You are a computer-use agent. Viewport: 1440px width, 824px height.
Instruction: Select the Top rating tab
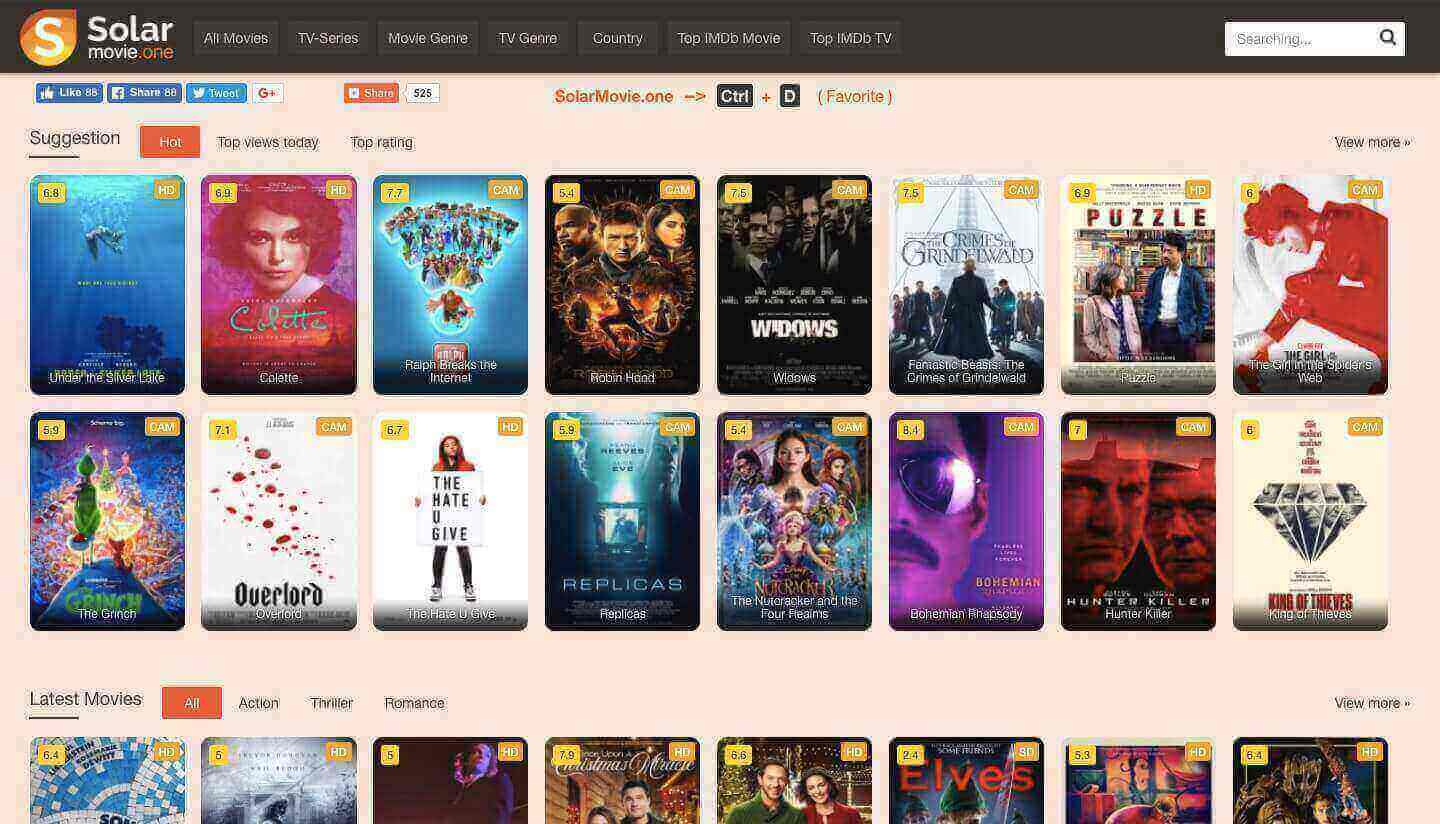pyautogui.click(x=381, y=142)
